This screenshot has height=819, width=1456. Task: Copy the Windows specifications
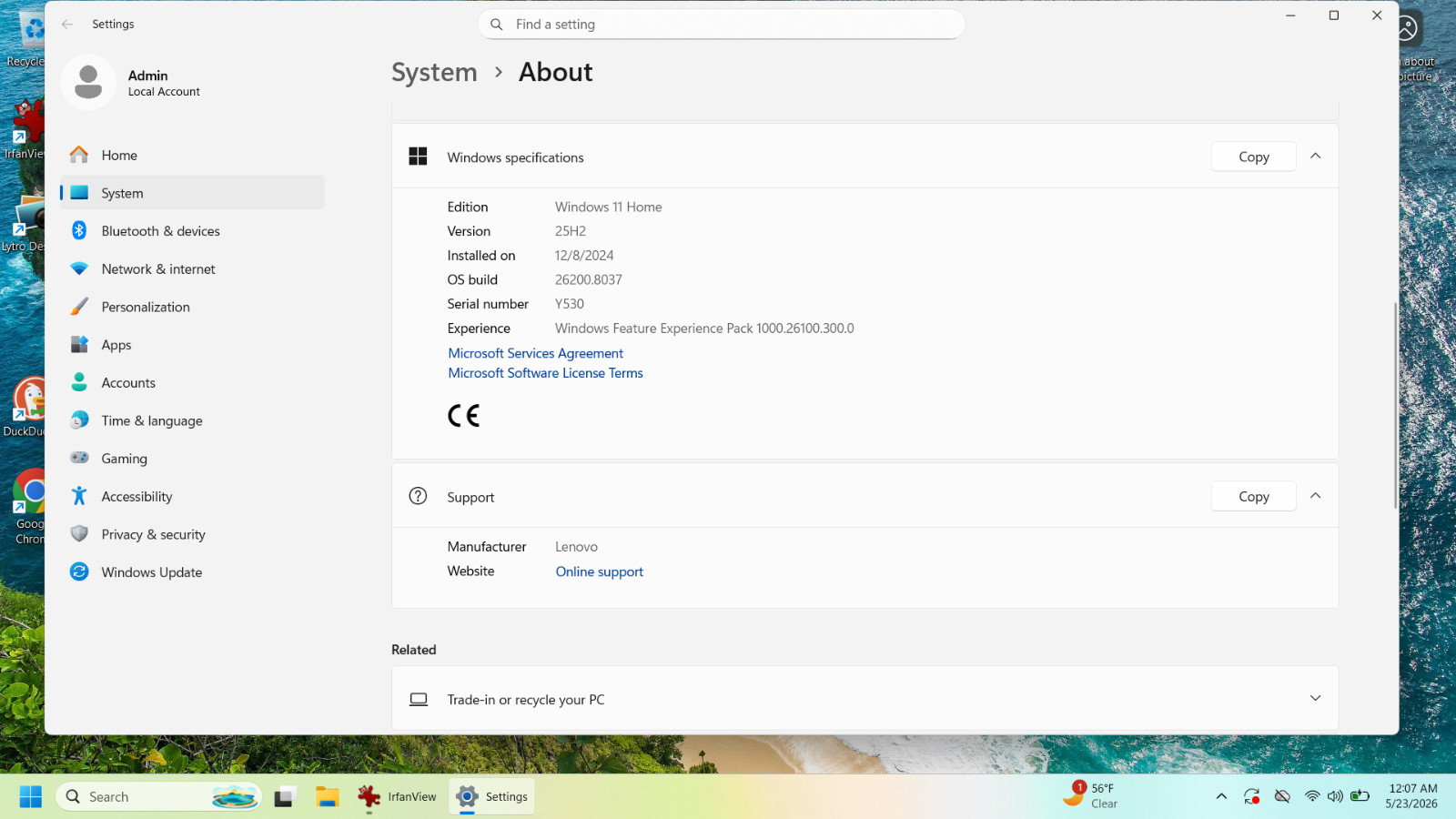click(x=1254, y=157)
